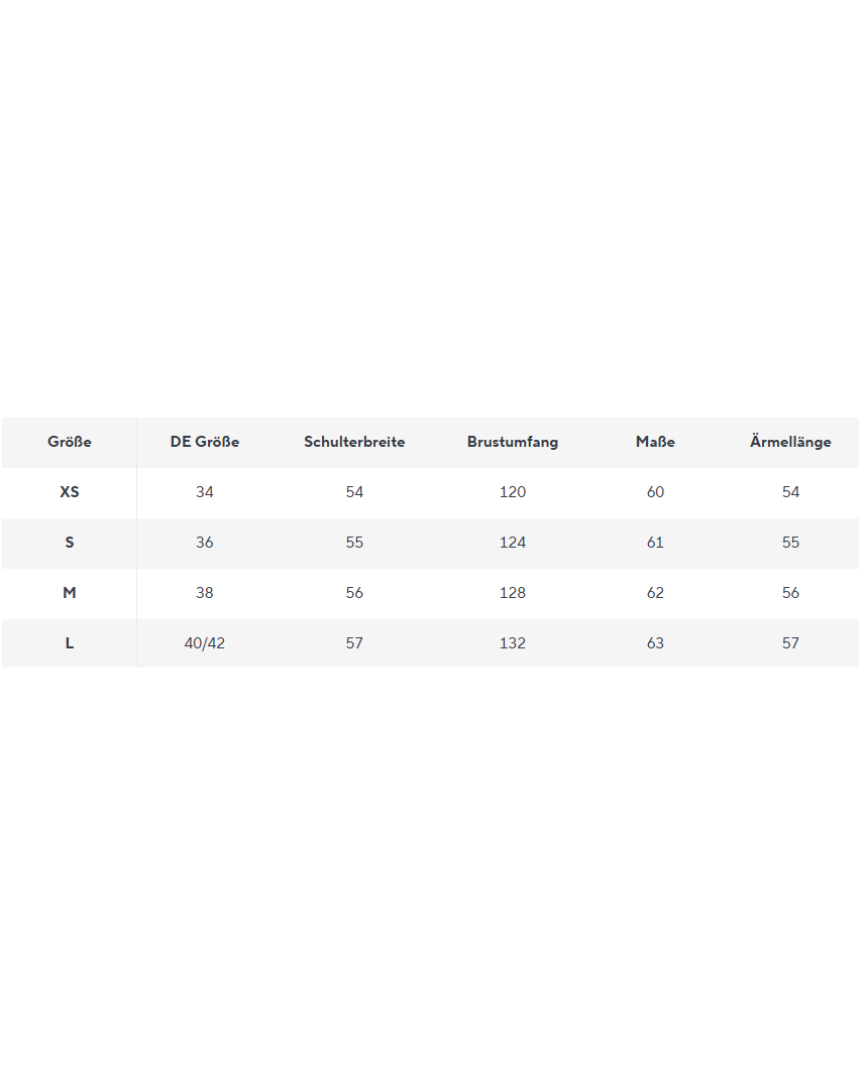Select Brustumfang value 128
Viewport: 864px width, 1080px height.
(512, 593)
